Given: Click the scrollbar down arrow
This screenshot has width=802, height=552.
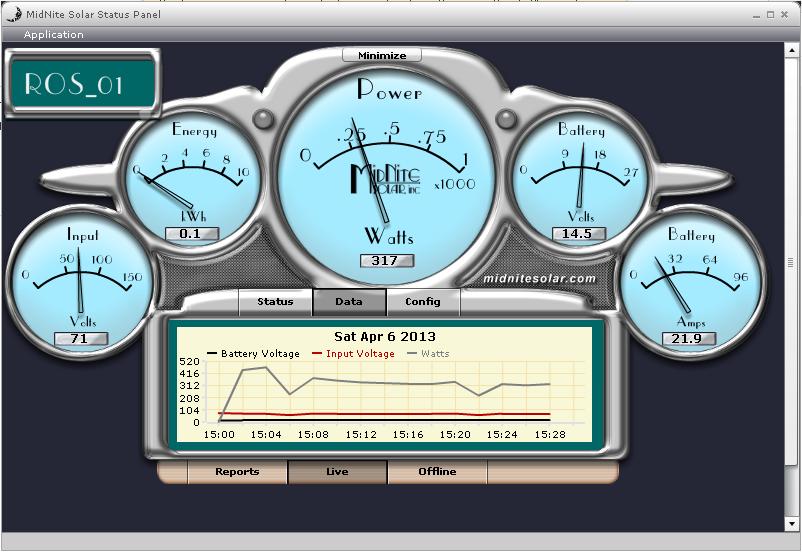Looking at the screenshot, I should point(791,523).
